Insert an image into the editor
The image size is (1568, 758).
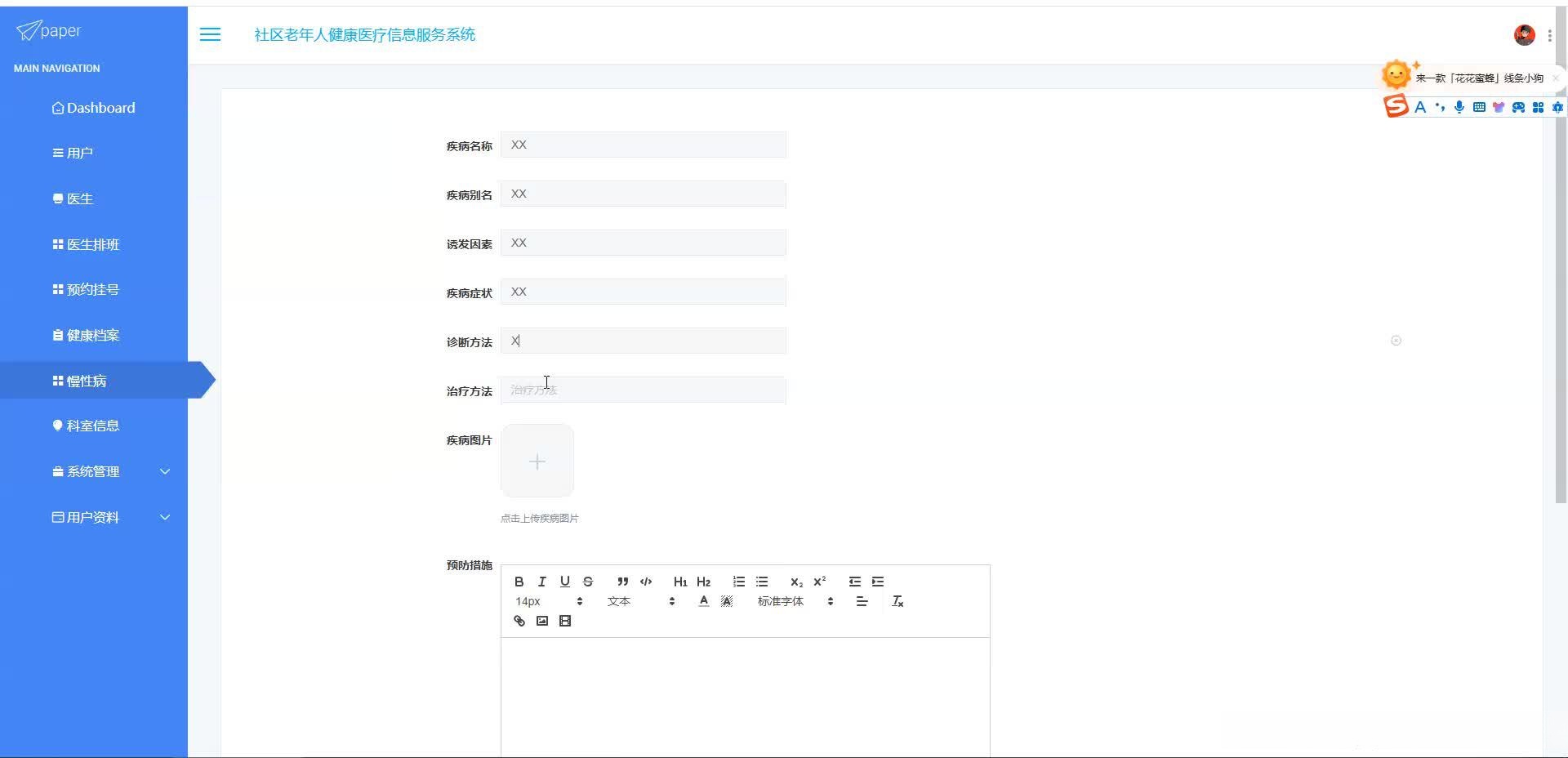coord(541,621)
